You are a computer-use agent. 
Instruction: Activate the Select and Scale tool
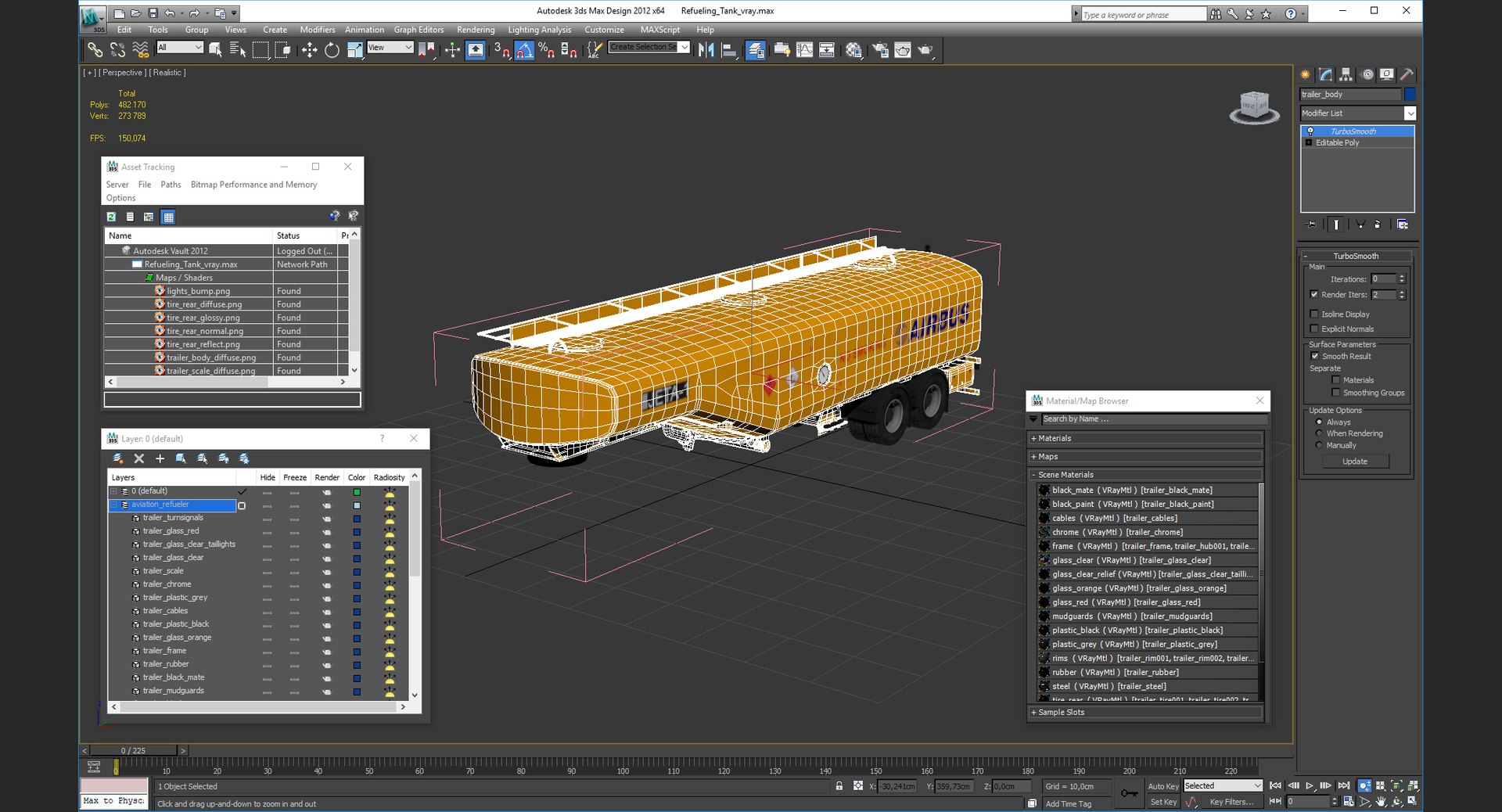(355, 50)
